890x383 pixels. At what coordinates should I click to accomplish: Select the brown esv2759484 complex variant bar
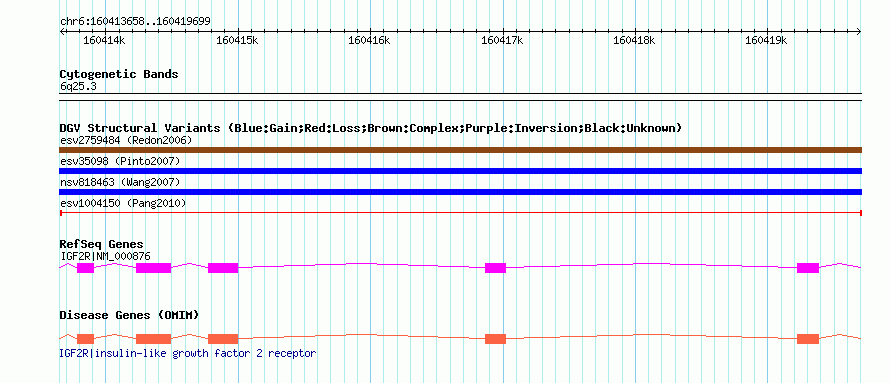click(460, 150)
